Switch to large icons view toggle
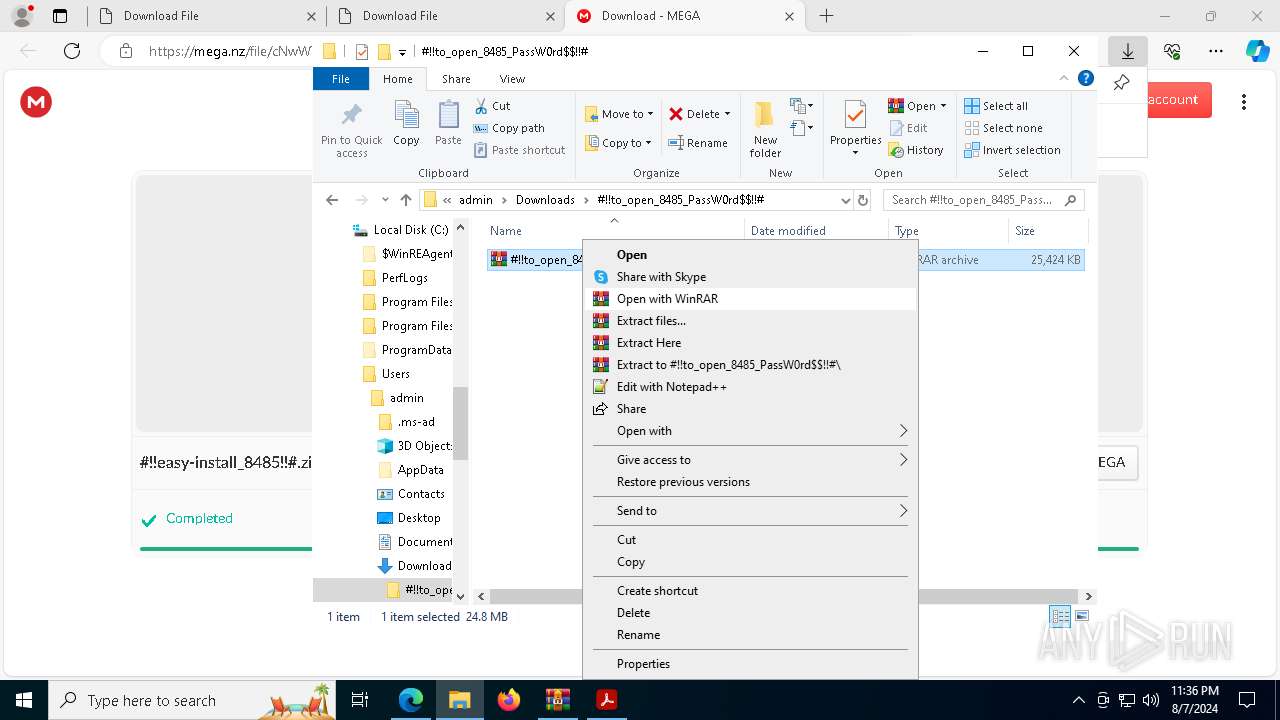 1081,616
